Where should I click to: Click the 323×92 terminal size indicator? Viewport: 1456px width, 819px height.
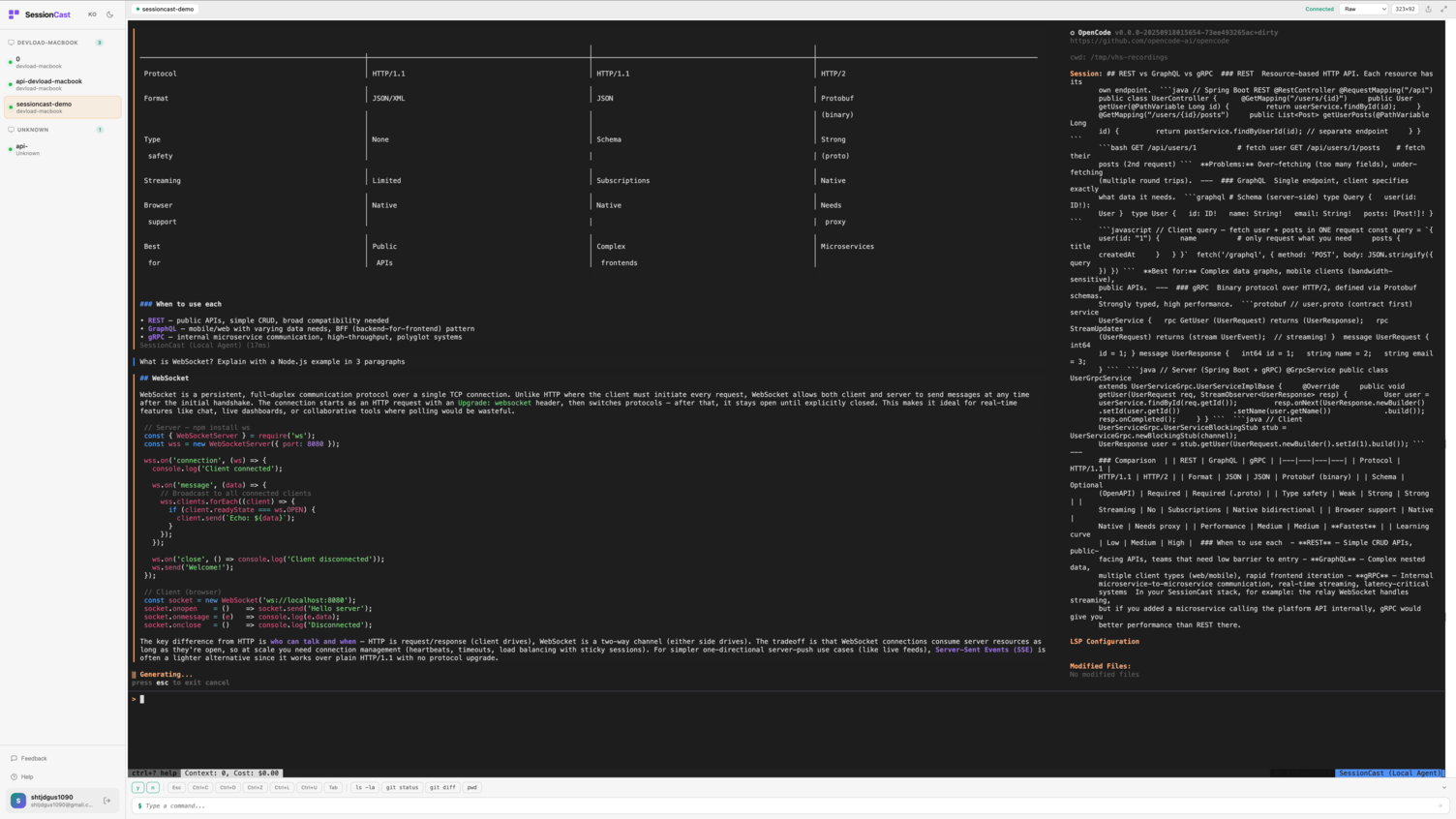click(1405, 9)
